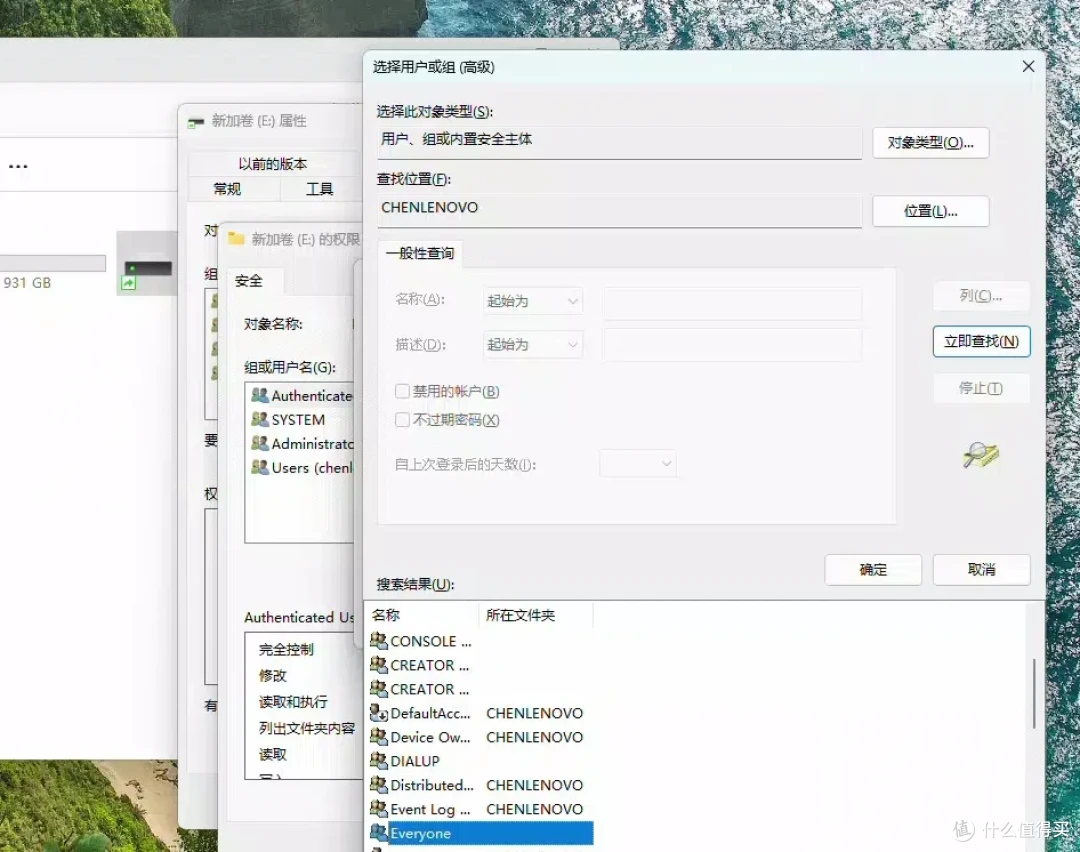Focus the 名称 query input field

[732, 303]
